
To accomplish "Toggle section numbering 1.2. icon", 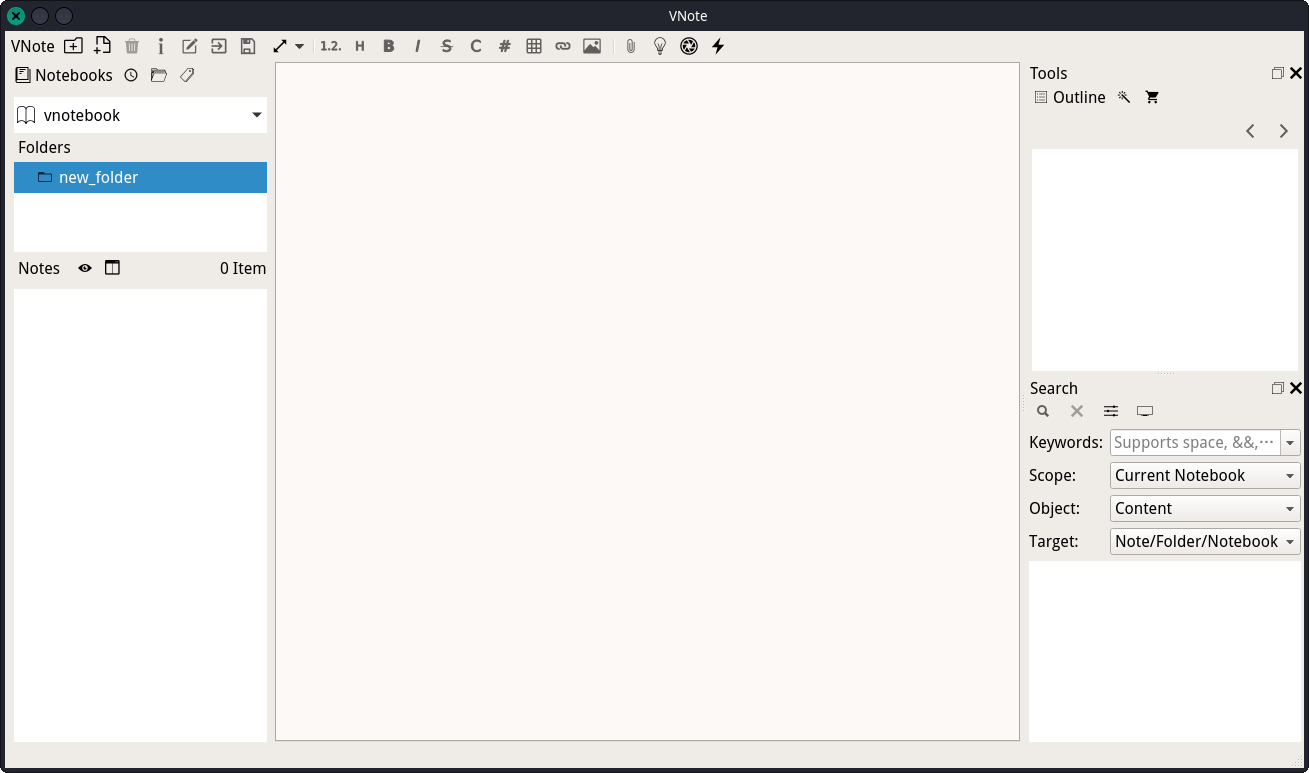I will pyautogui.click(x=331, y=46).
